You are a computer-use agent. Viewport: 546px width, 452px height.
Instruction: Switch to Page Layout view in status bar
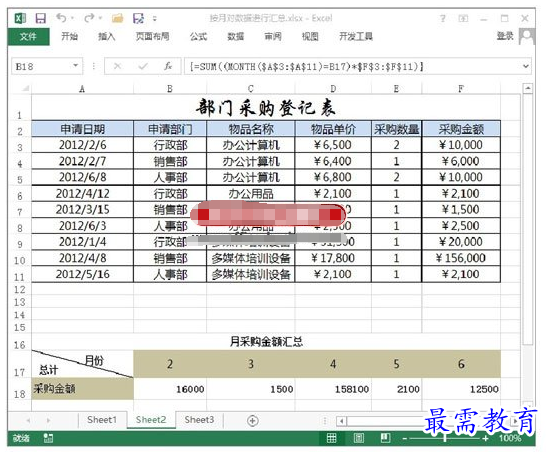359,438
